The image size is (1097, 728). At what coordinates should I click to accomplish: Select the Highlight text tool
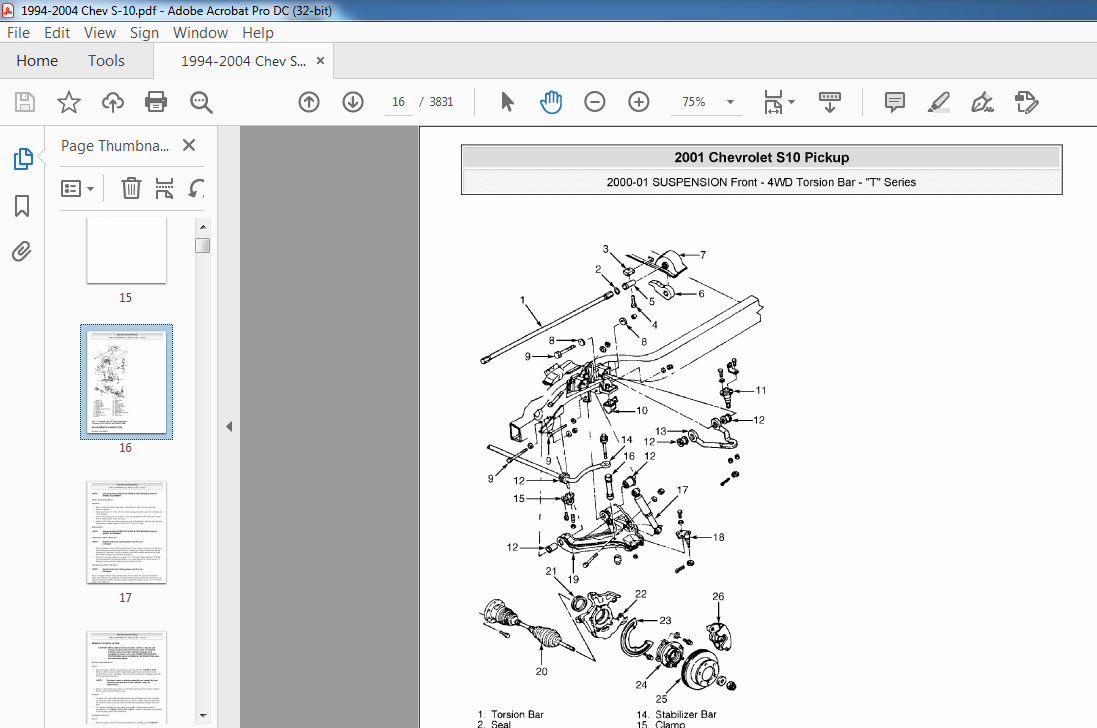point(938,102)
